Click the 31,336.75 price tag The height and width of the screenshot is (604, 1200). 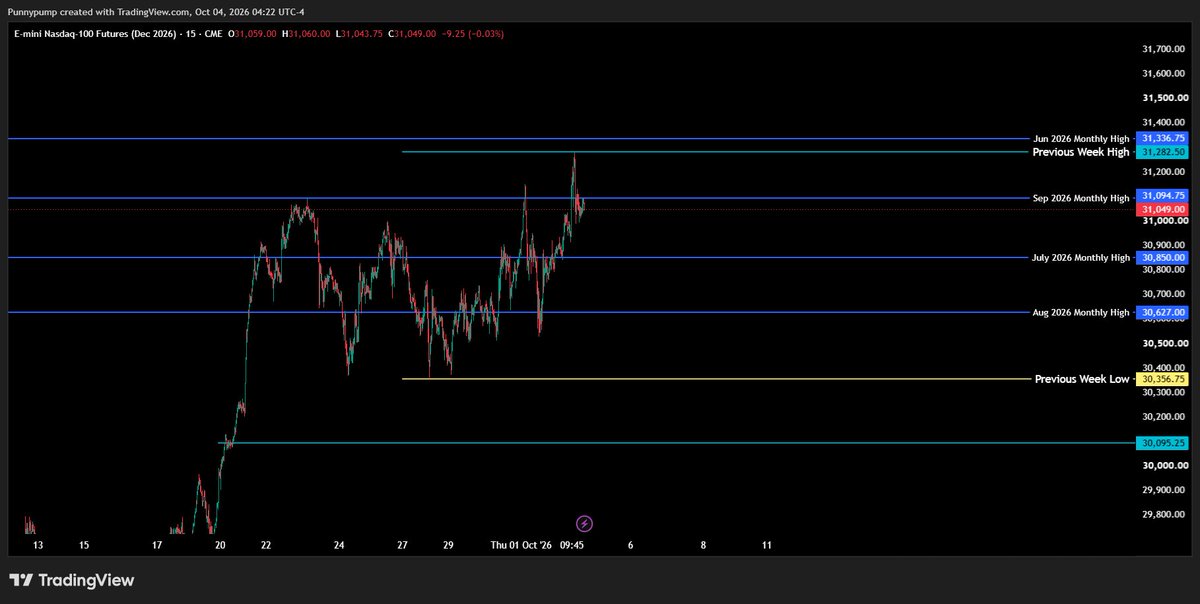[1161, 139]
